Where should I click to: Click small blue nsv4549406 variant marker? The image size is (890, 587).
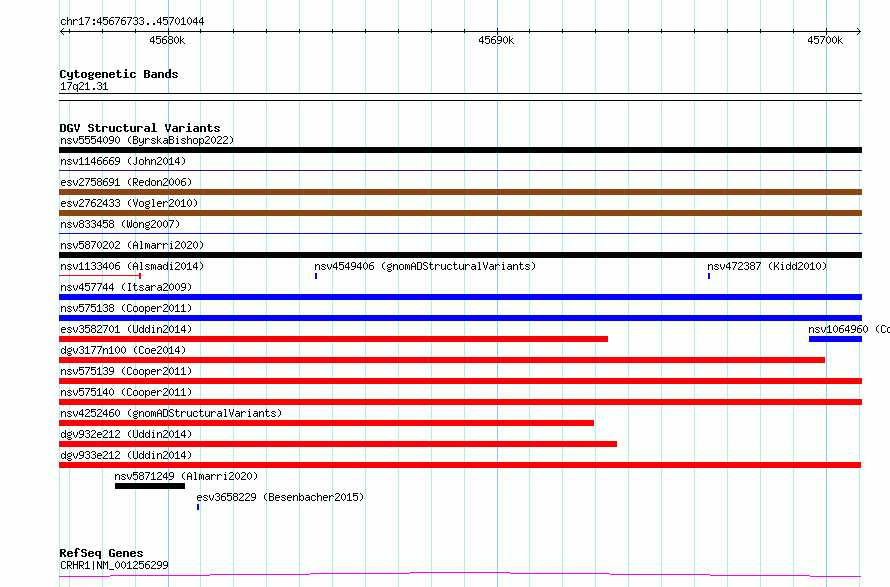(x=316, y=276)
